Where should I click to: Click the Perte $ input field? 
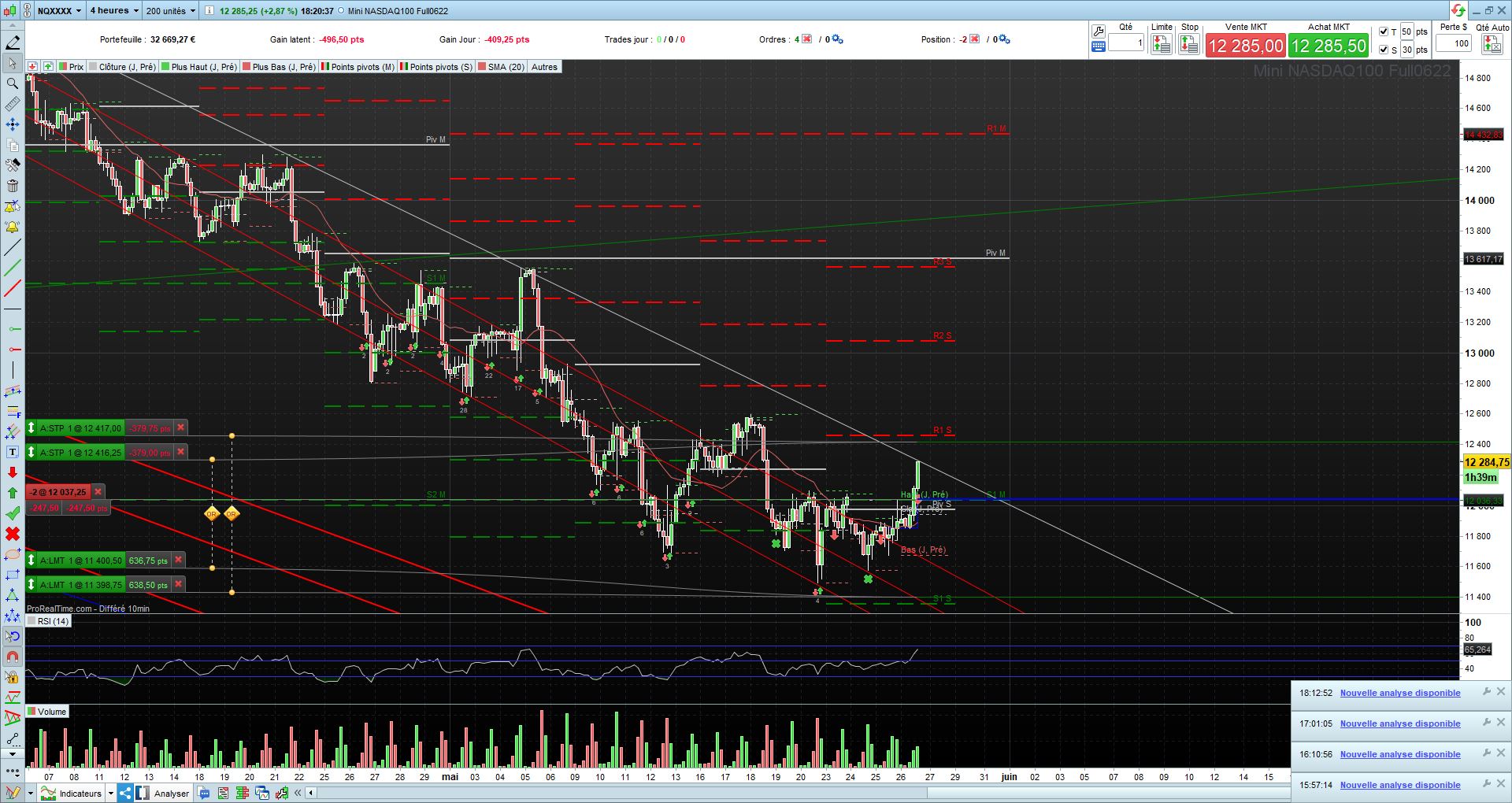(1453, 43)
